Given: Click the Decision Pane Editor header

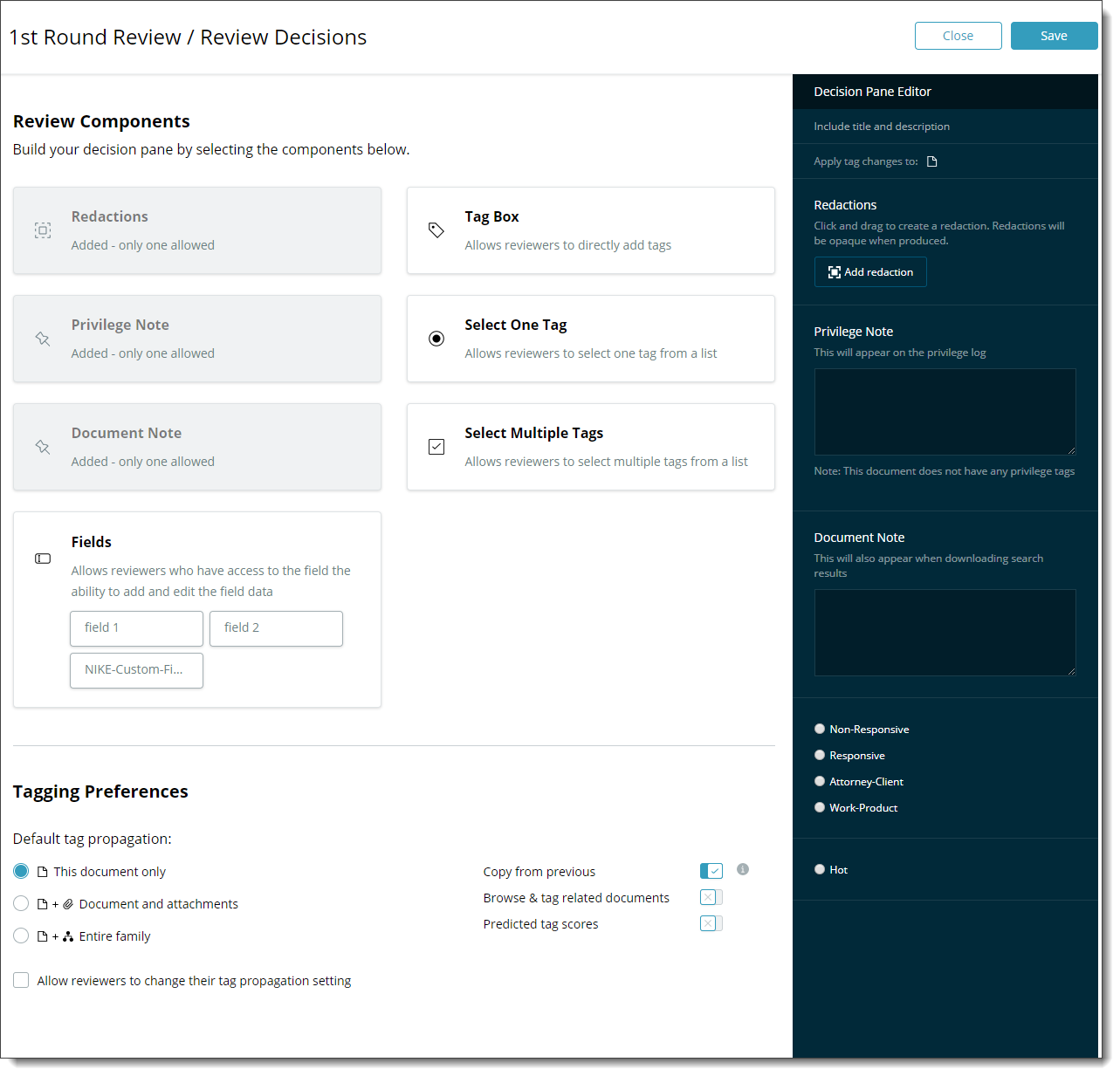Looking at the screenshot, I should point(945,92).
